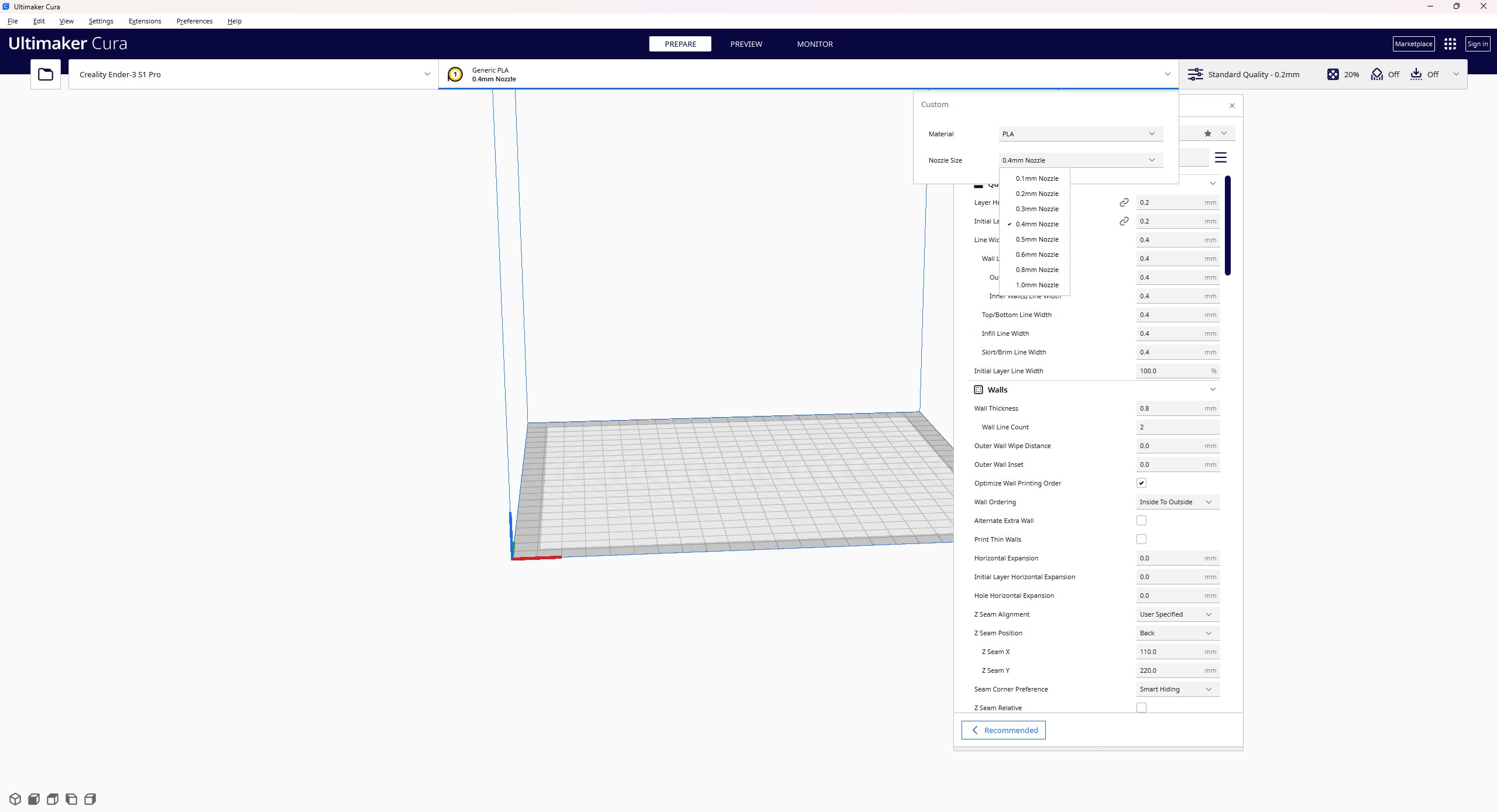
Task: Open the setting visibility hamburger menu
Action: coord(1220,157)
